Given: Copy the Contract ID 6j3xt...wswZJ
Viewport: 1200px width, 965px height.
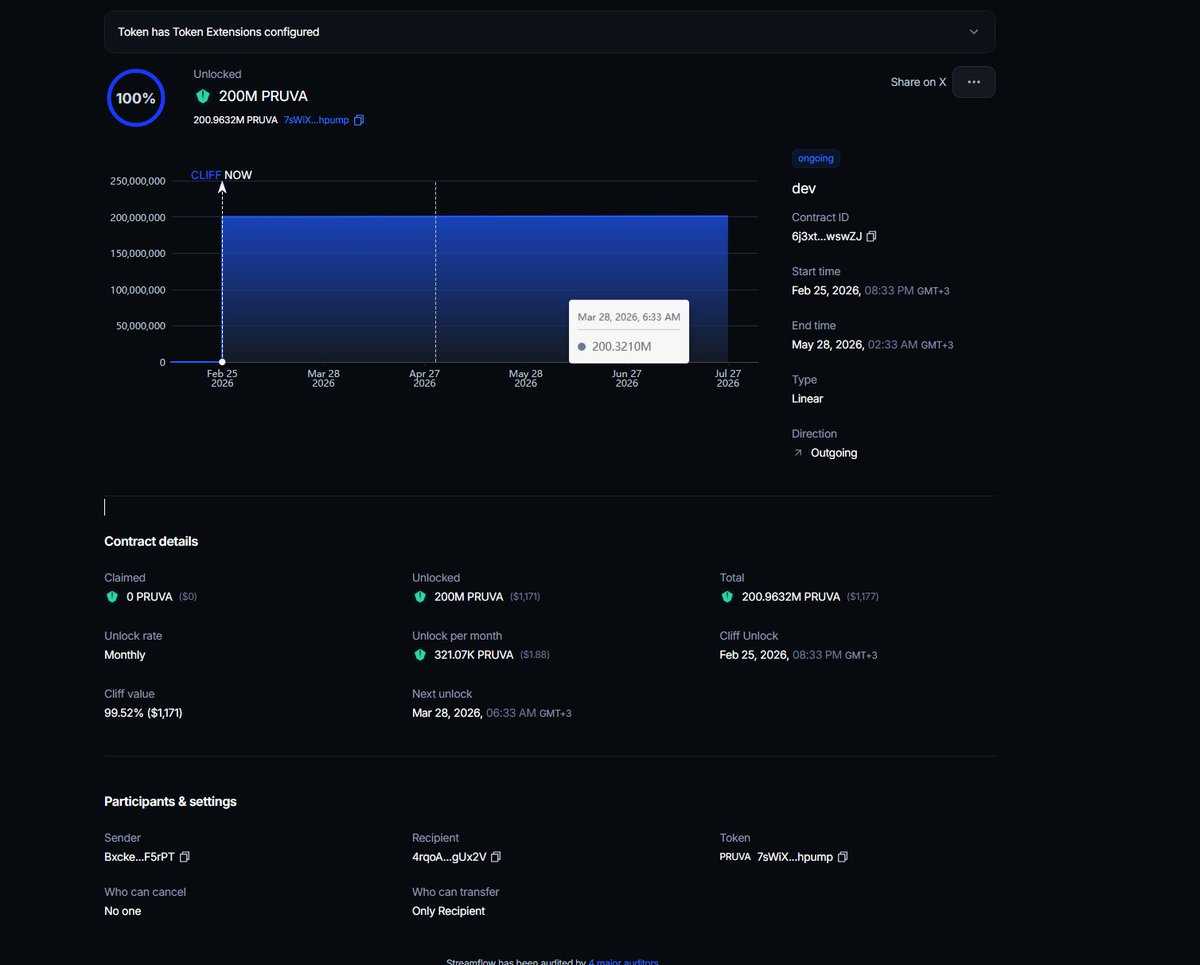Looking at the screenshot, I should 871,236.
